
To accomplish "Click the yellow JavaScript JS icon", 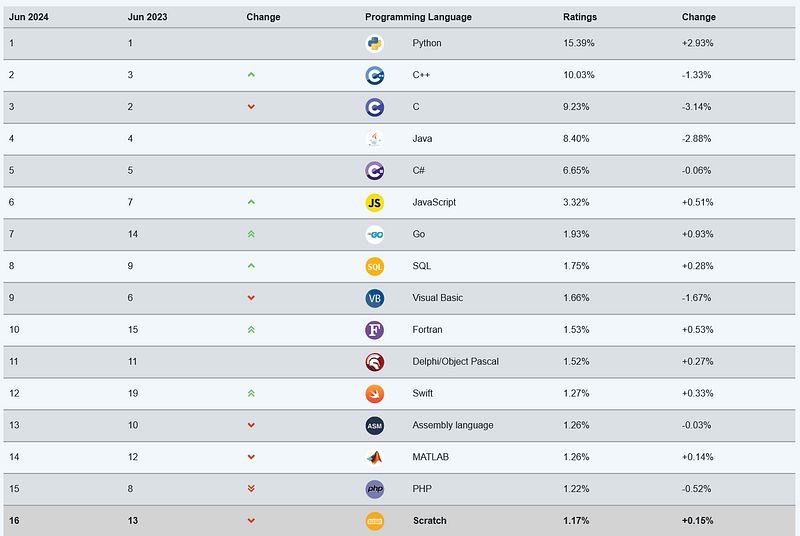I will 375,202.
